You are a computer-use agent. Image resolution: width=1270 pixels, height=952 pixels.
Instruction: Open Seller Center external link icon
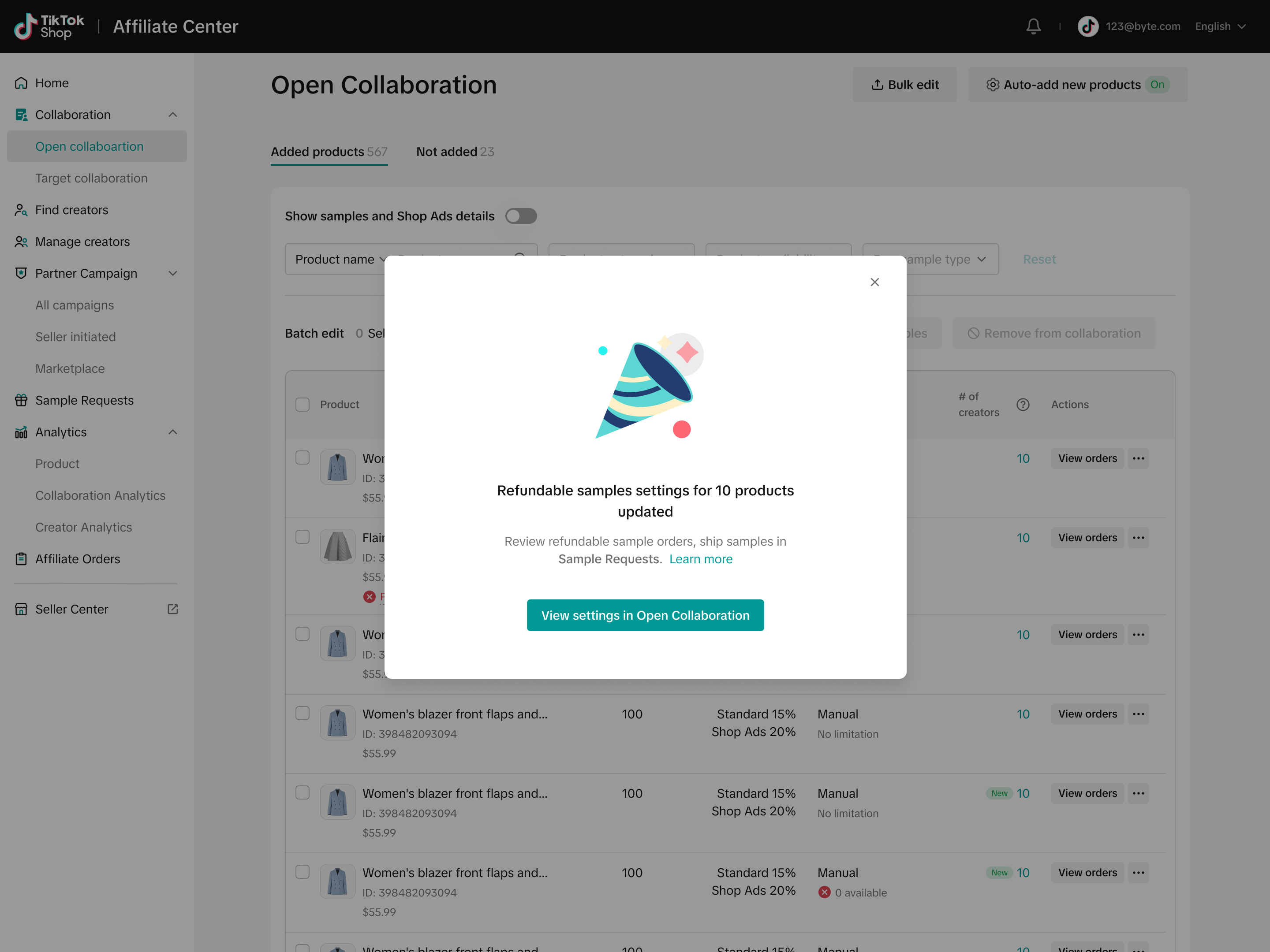click(x=173, y=609)
